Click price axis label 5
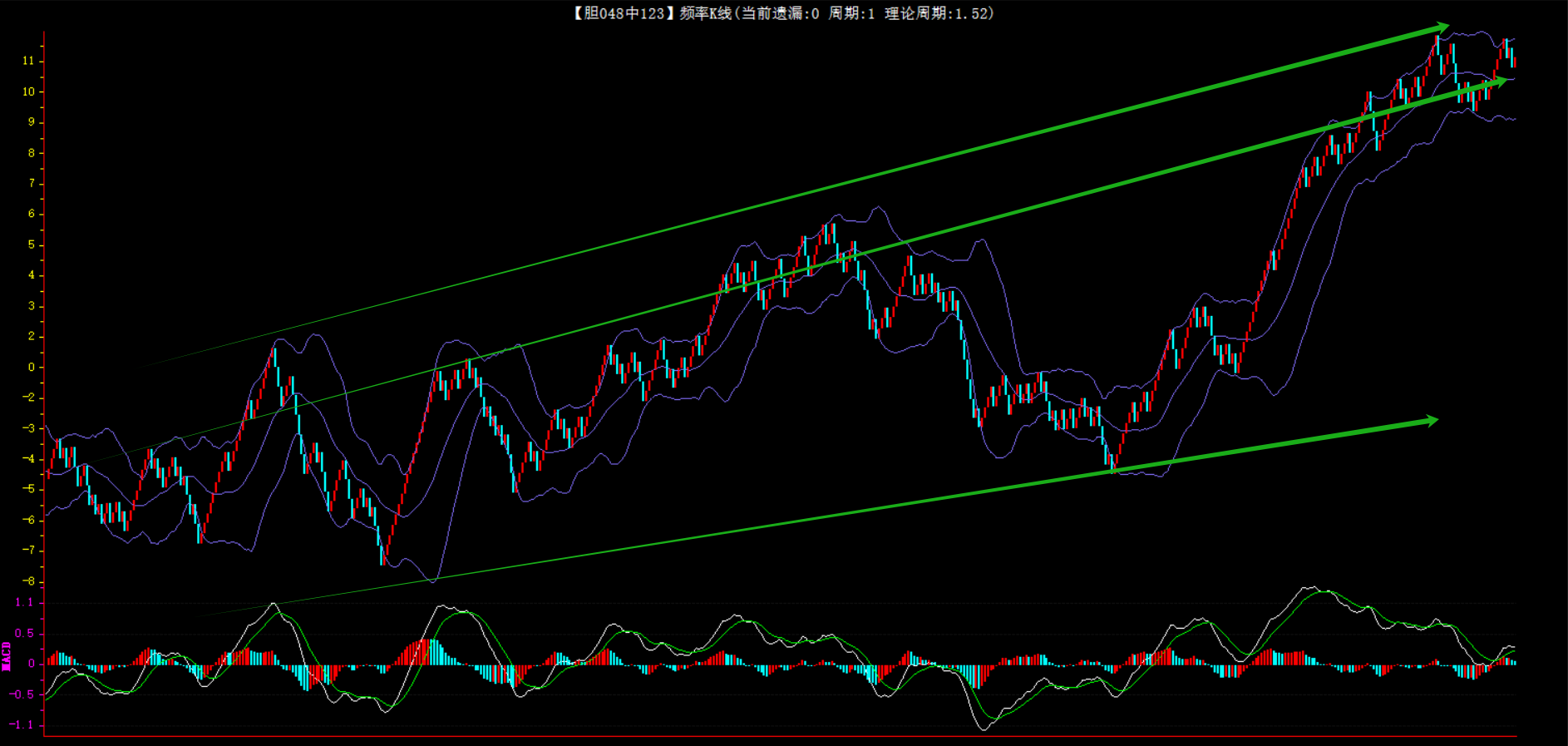Viewport: 1568px width, 746px height. coord(32,245)
